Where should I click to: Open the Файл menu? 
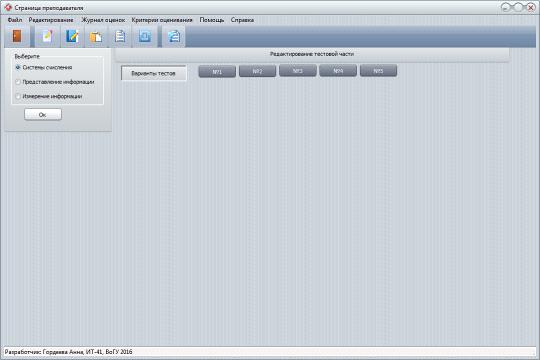15,20
